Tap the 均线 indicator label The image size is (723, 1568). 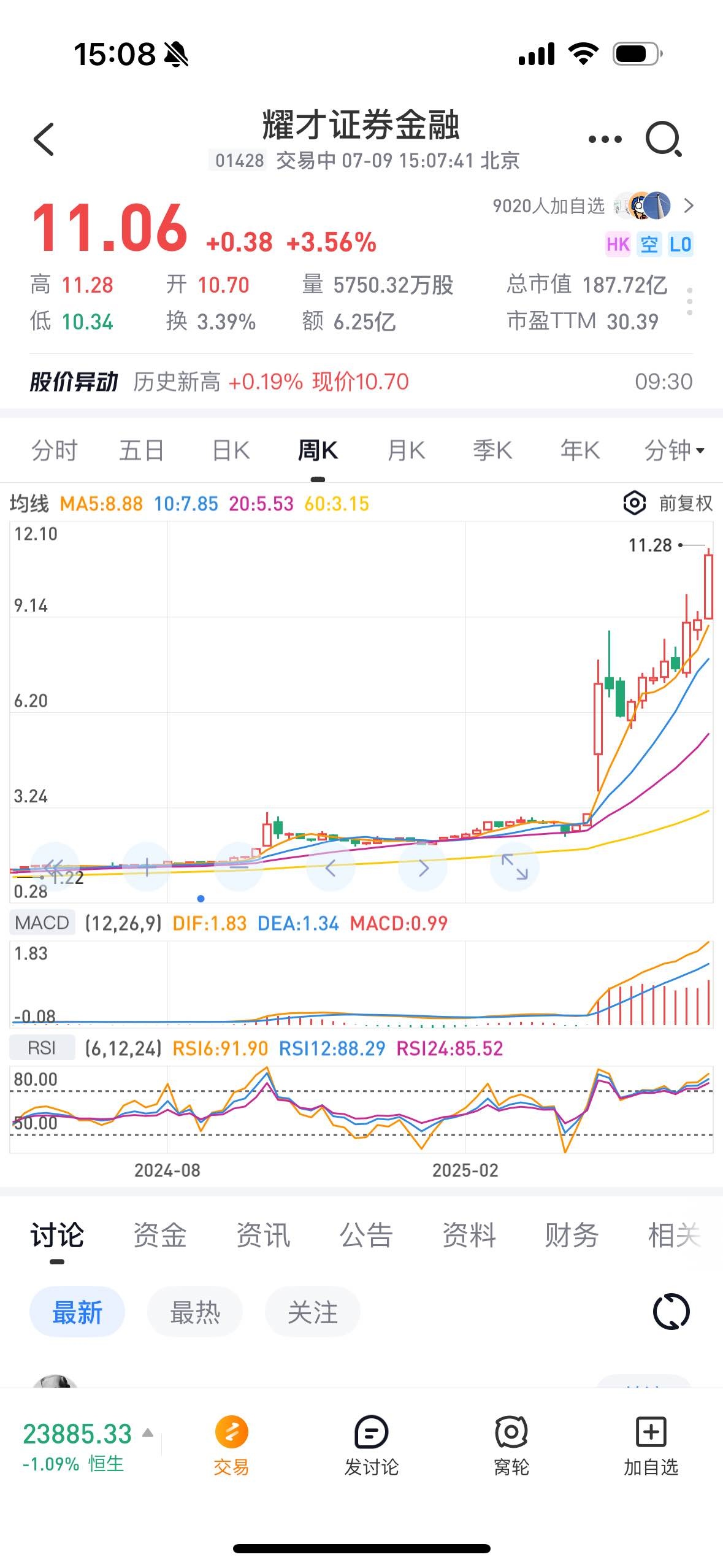point(29,504)
